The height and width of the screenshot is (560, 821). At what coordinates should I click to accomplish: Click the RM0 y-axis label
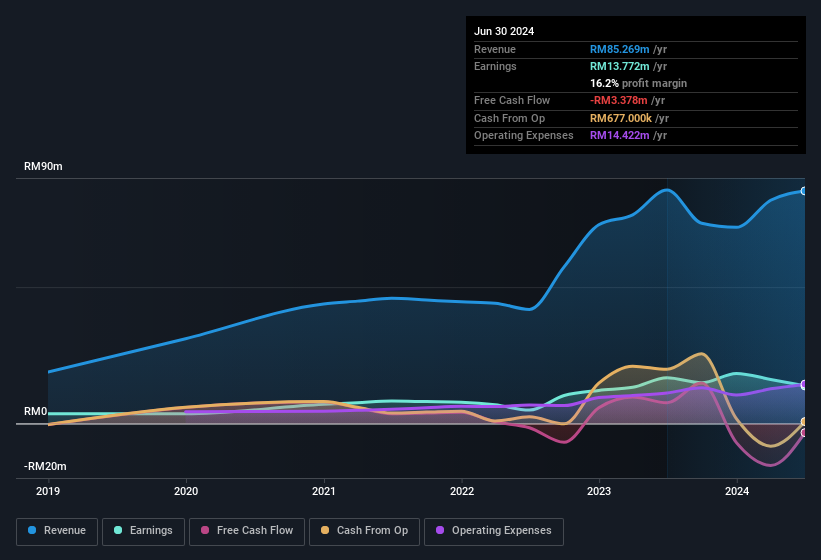(x=36, y=411)
